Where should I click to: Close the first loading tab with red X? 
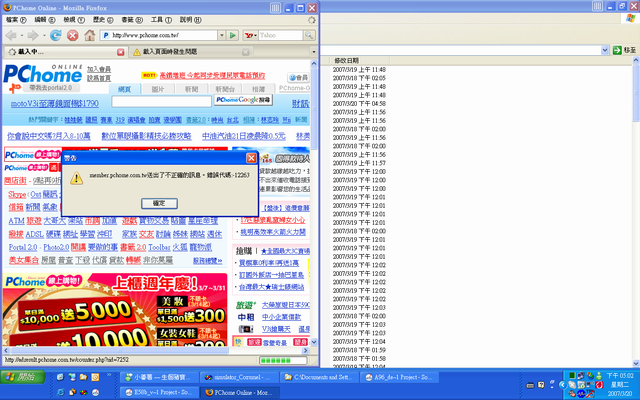point(121,51)
